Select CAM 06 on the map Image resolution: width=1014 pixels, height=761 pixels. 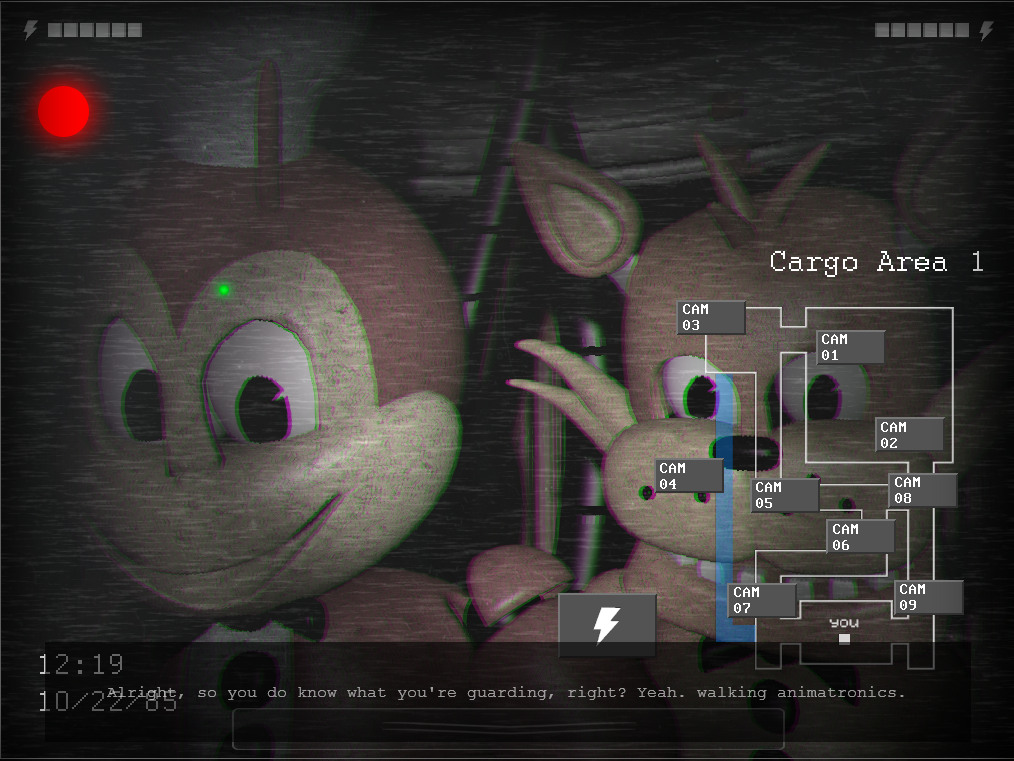[861, 537]
